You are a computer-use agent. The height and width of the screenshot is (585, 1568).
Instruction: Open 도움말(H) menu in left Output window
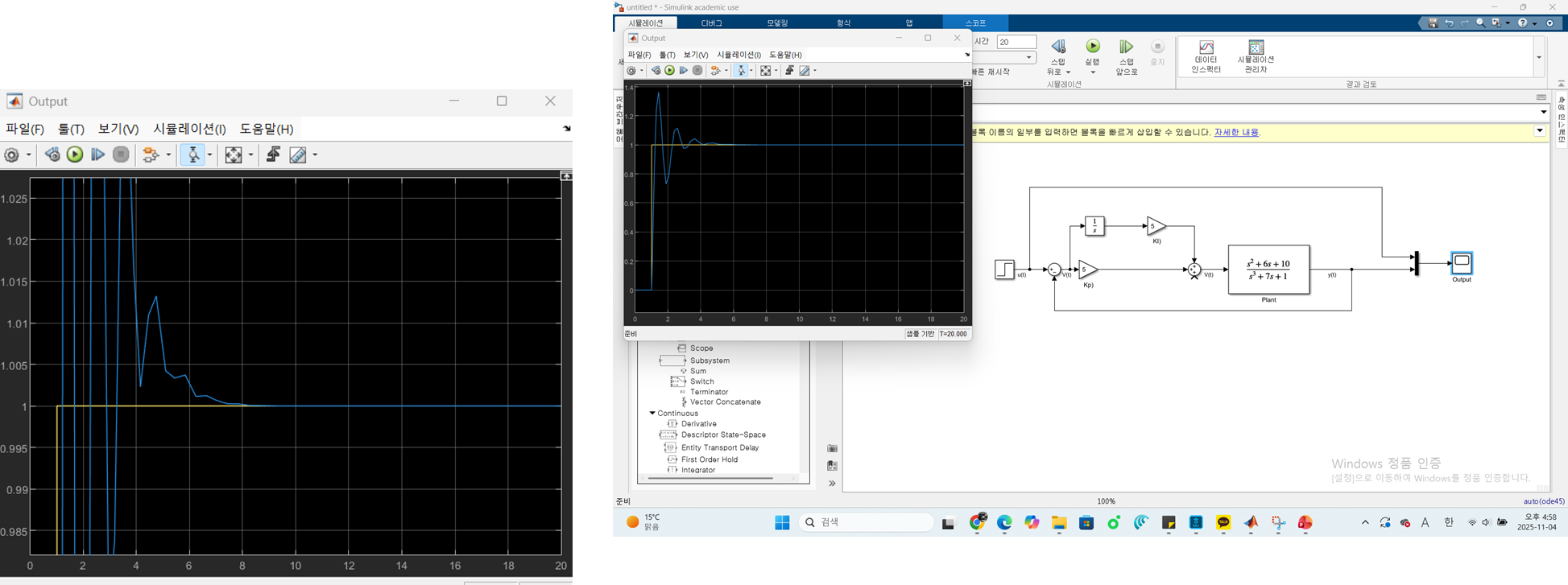(267, 129)
